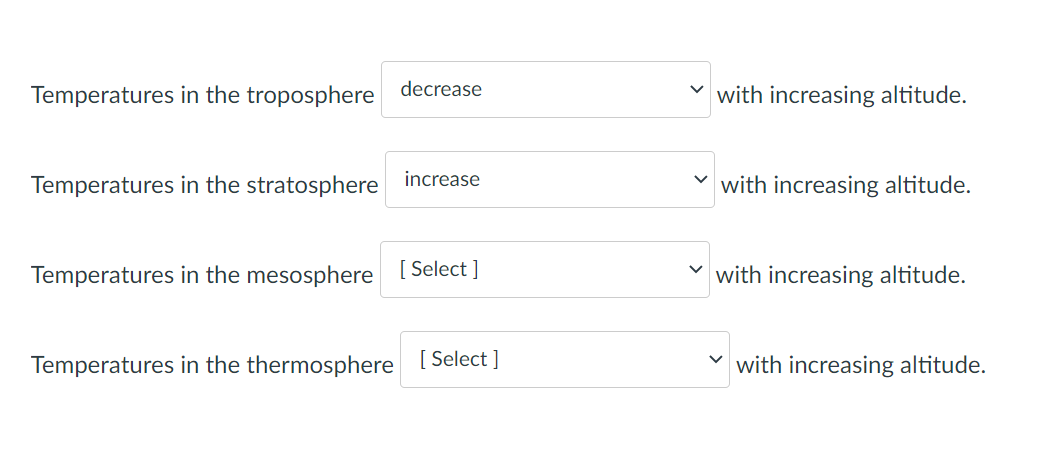This screenshot has height=459, width=1055.
Task: Open the mesosphere temperature dropdown
Action: (x=544, y=270)
